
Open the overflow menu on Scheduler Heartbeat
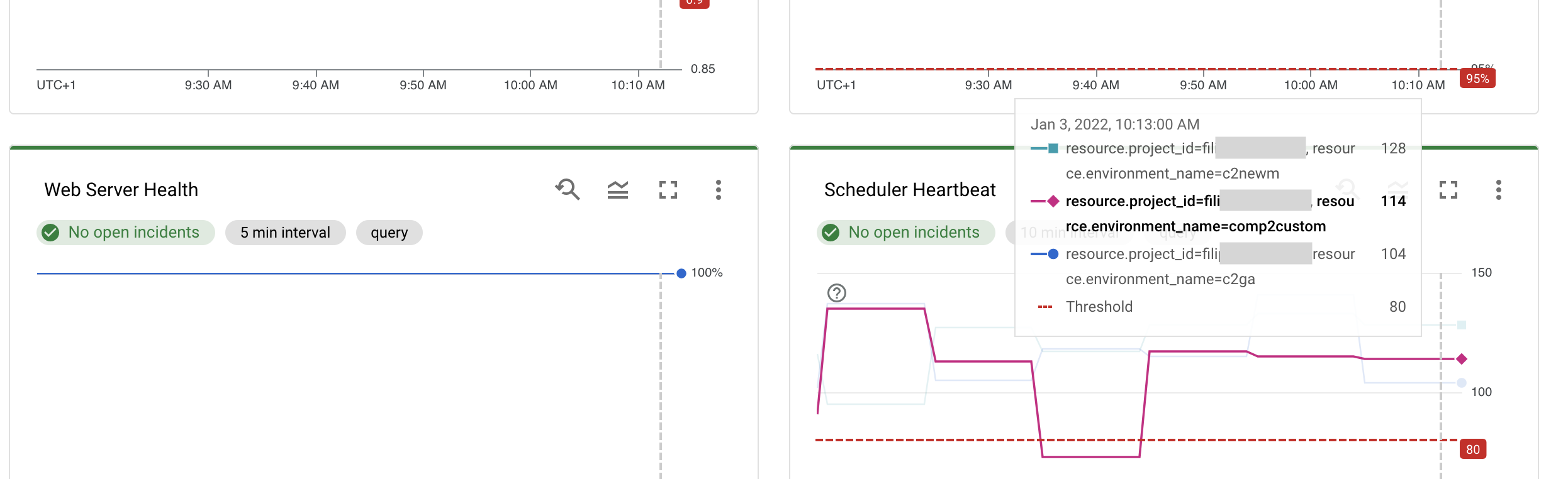pos(1499,190)
